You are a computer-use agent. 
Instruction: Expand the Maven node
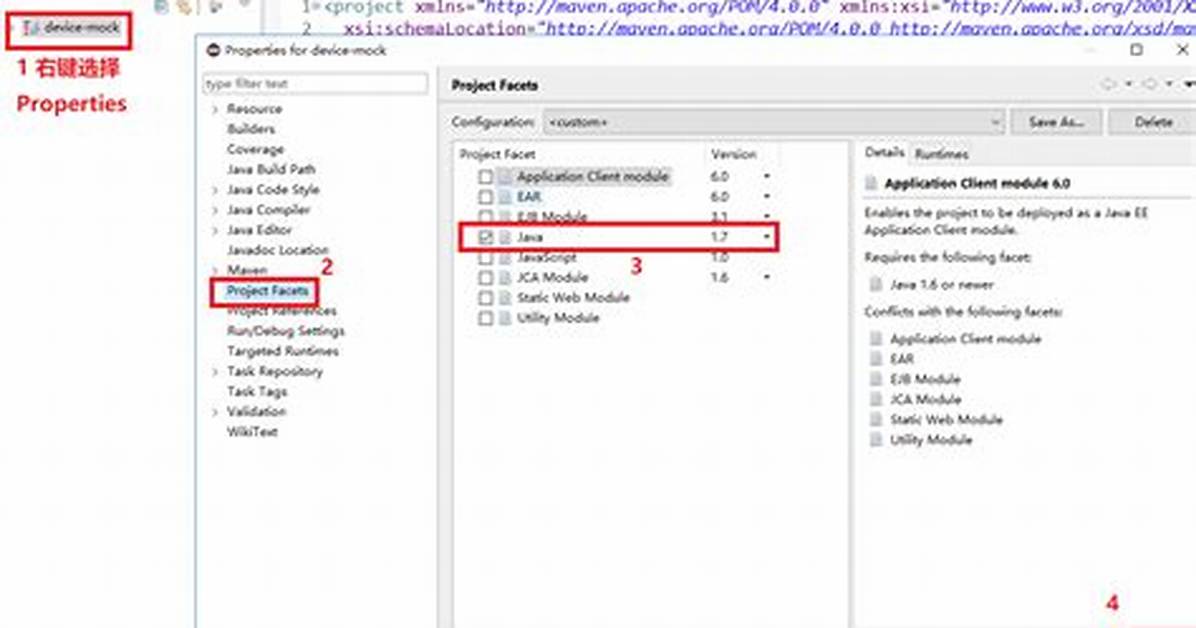(215, 270)
